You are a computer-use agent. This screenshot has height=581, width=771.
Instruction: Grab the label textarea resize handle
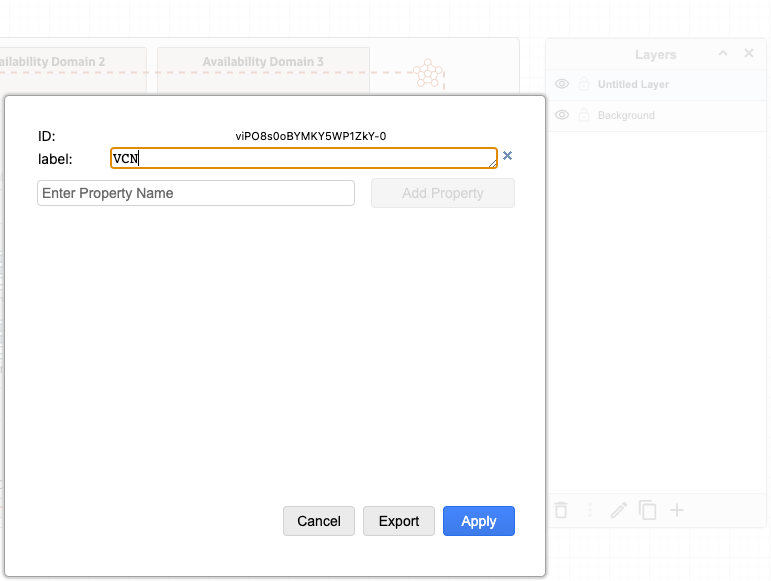493,164
